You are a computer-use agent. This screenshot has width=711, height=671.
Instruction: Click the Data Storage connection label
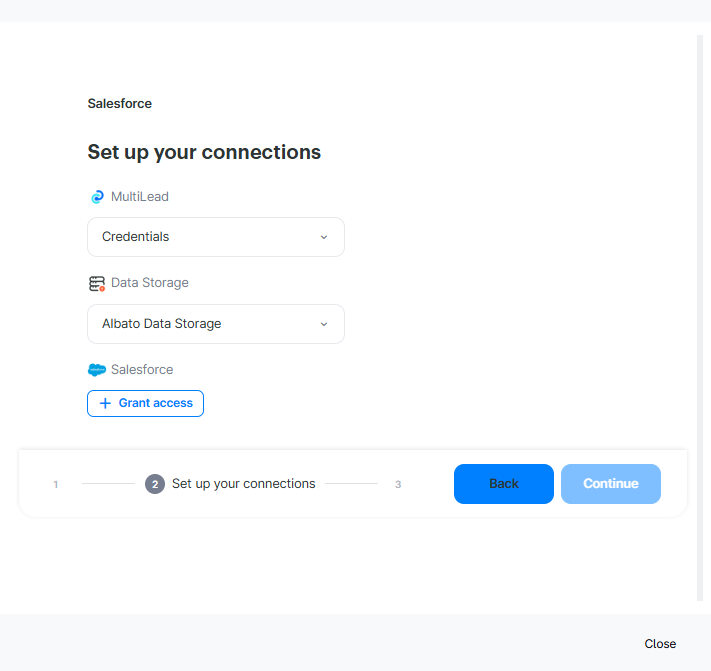150,283
